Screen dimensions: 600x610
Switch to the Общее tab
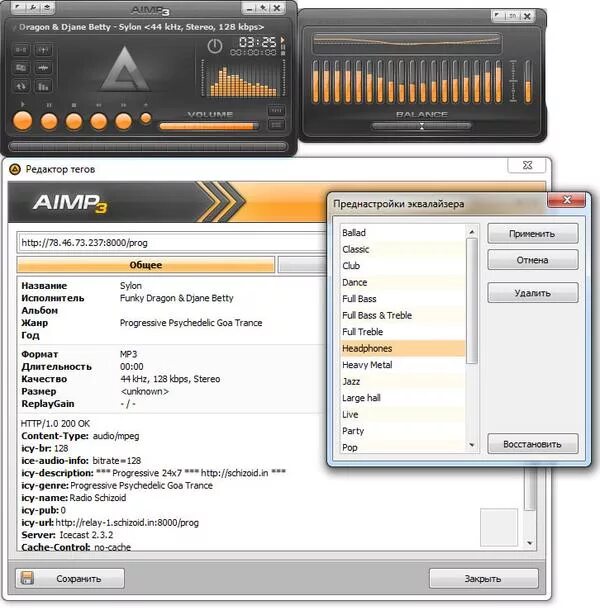click(x=146, y=265)
